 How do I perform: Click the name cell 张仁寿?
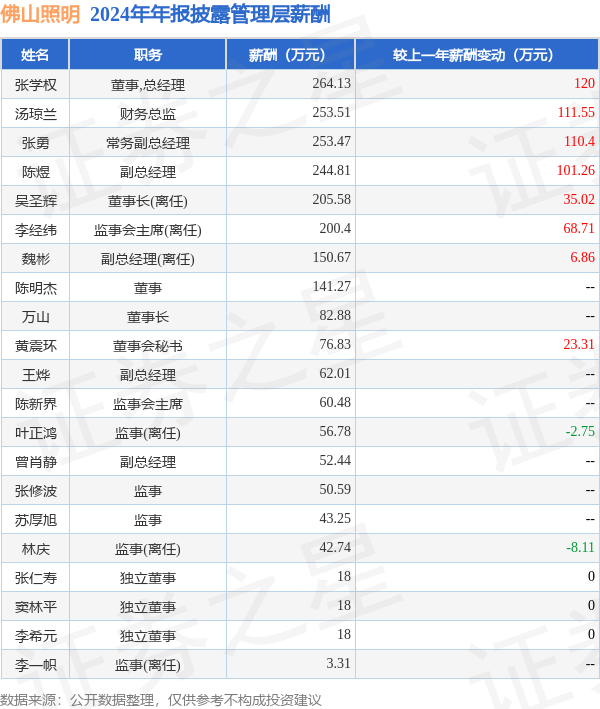point(36,578)
